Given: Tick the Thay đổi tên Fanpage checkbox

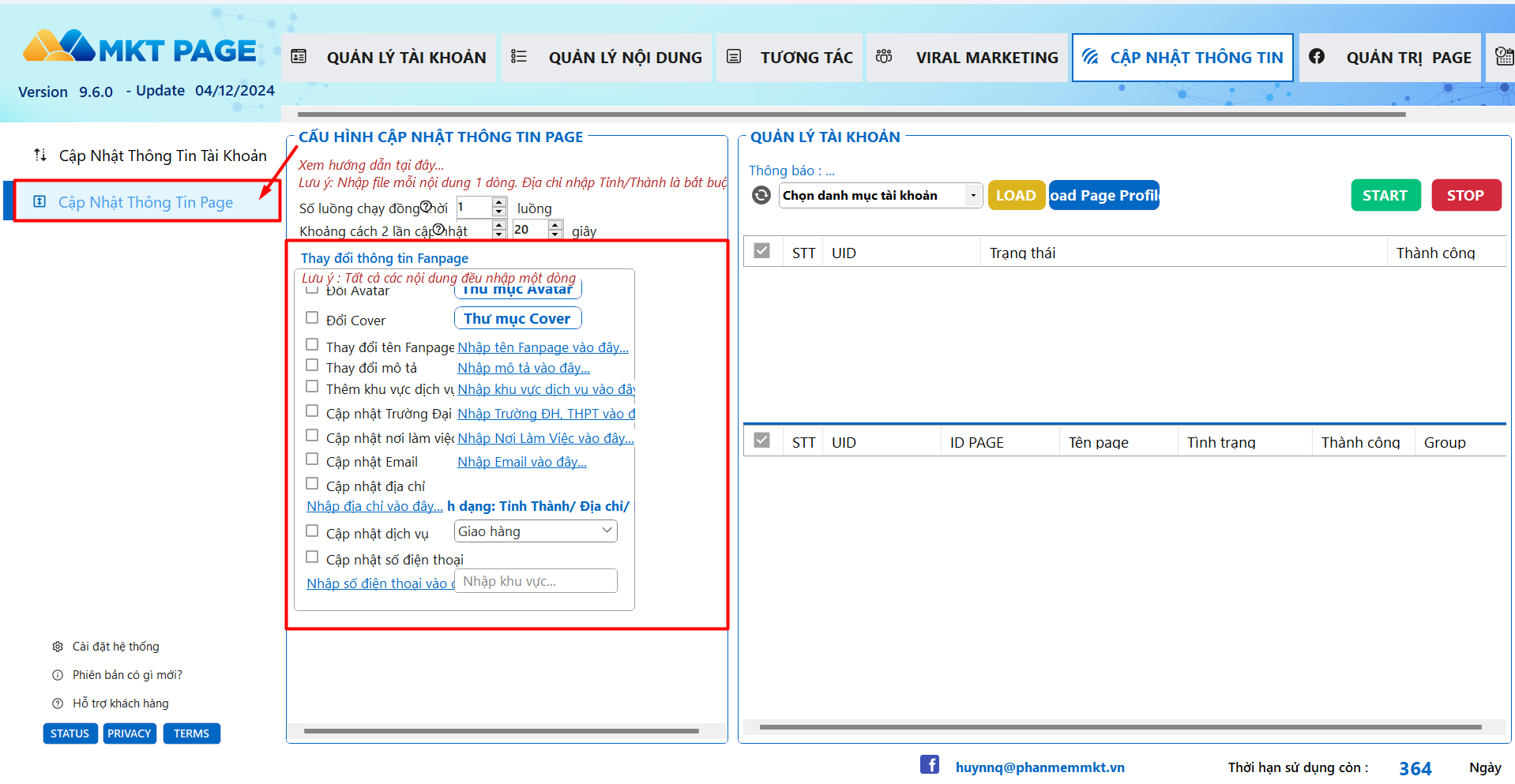Looking at the screenshot, I should pyautogui.click(x=312, y=345).
